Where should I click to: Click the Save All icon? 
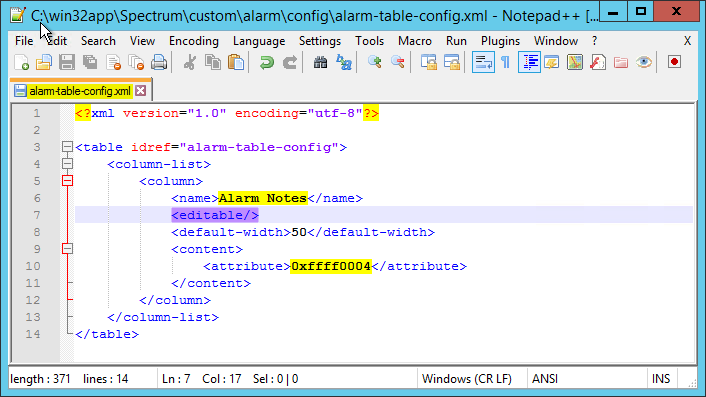tap(90, 62)
